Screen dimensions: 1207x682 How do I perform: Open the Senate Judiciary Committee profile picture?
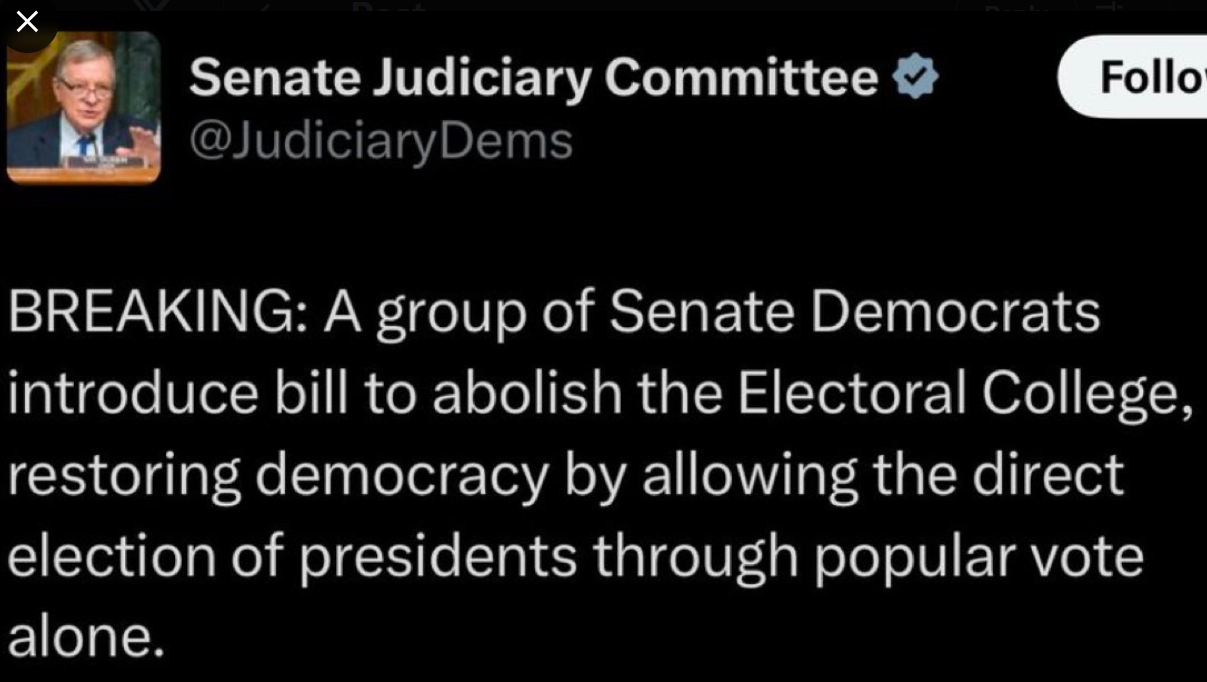83,108
